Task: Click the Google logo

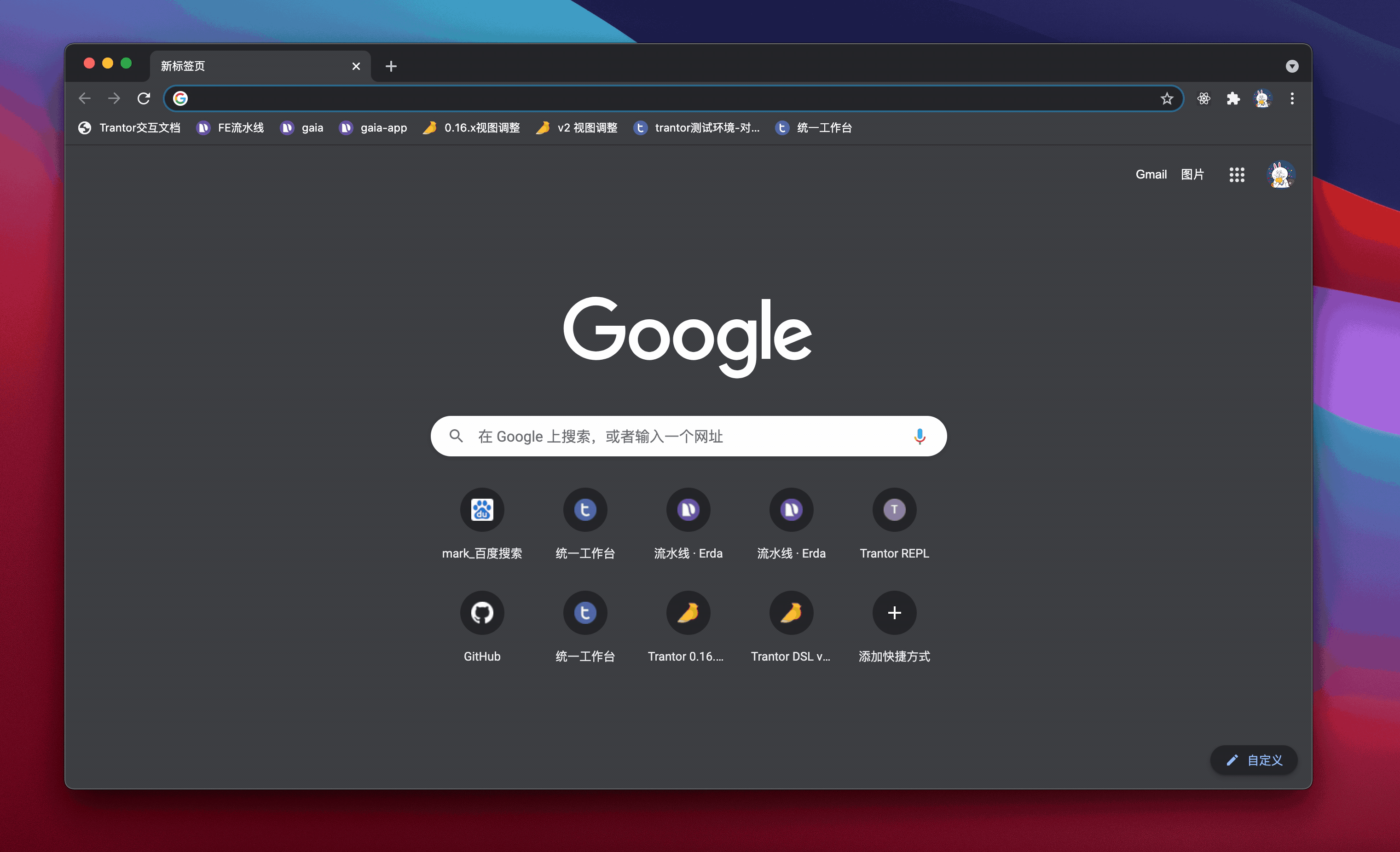Action: tap(688, 336)
